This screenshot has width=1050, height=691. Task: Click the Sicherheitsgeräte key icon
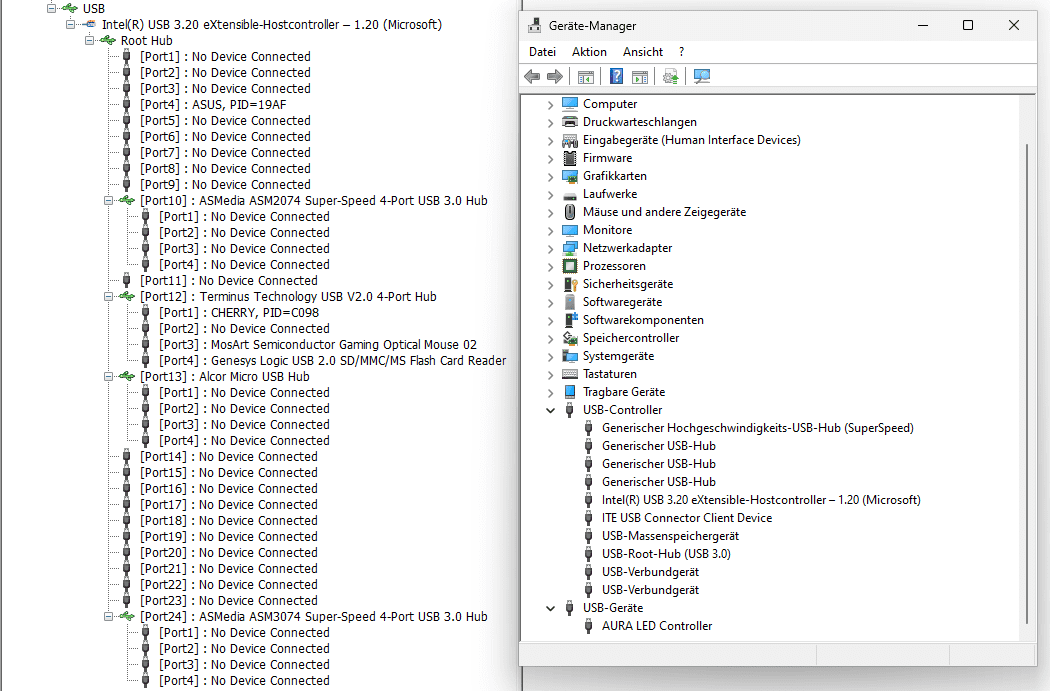tap(570, 284)
